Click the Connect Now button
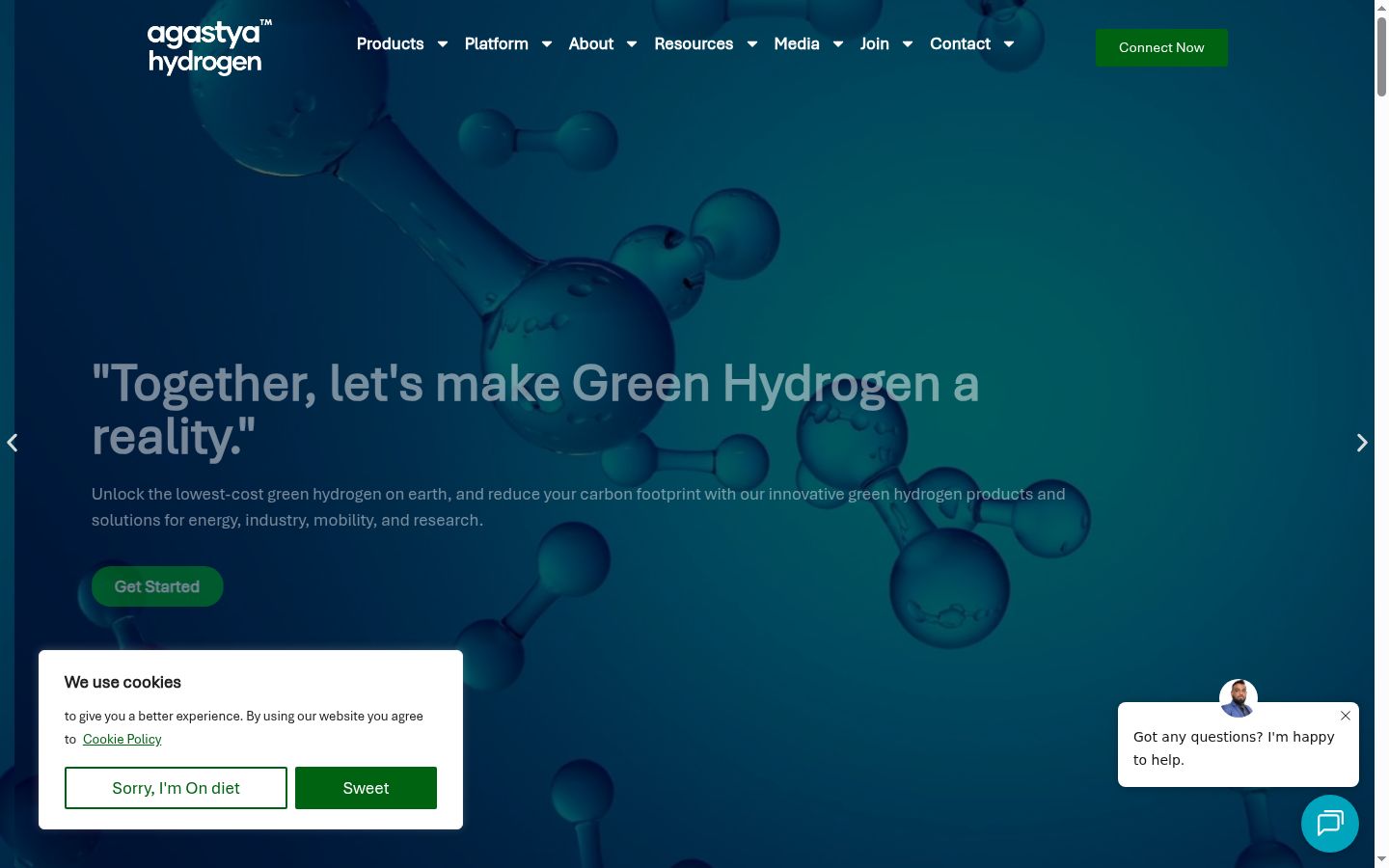This screenshot has height=868, width=1389. click(x=1161, y=47)
